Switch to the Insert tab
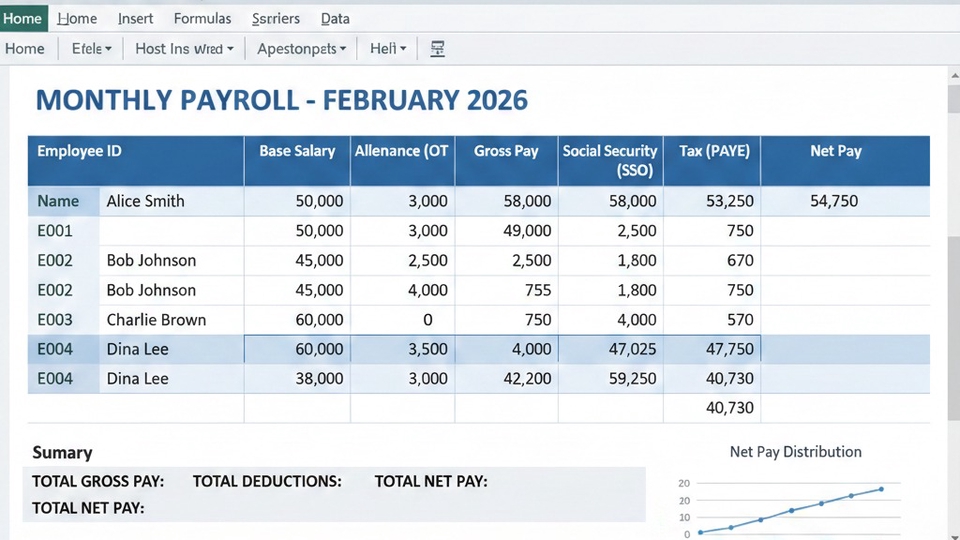The width and height of the screenshot is (960, 540). (135, 18)
